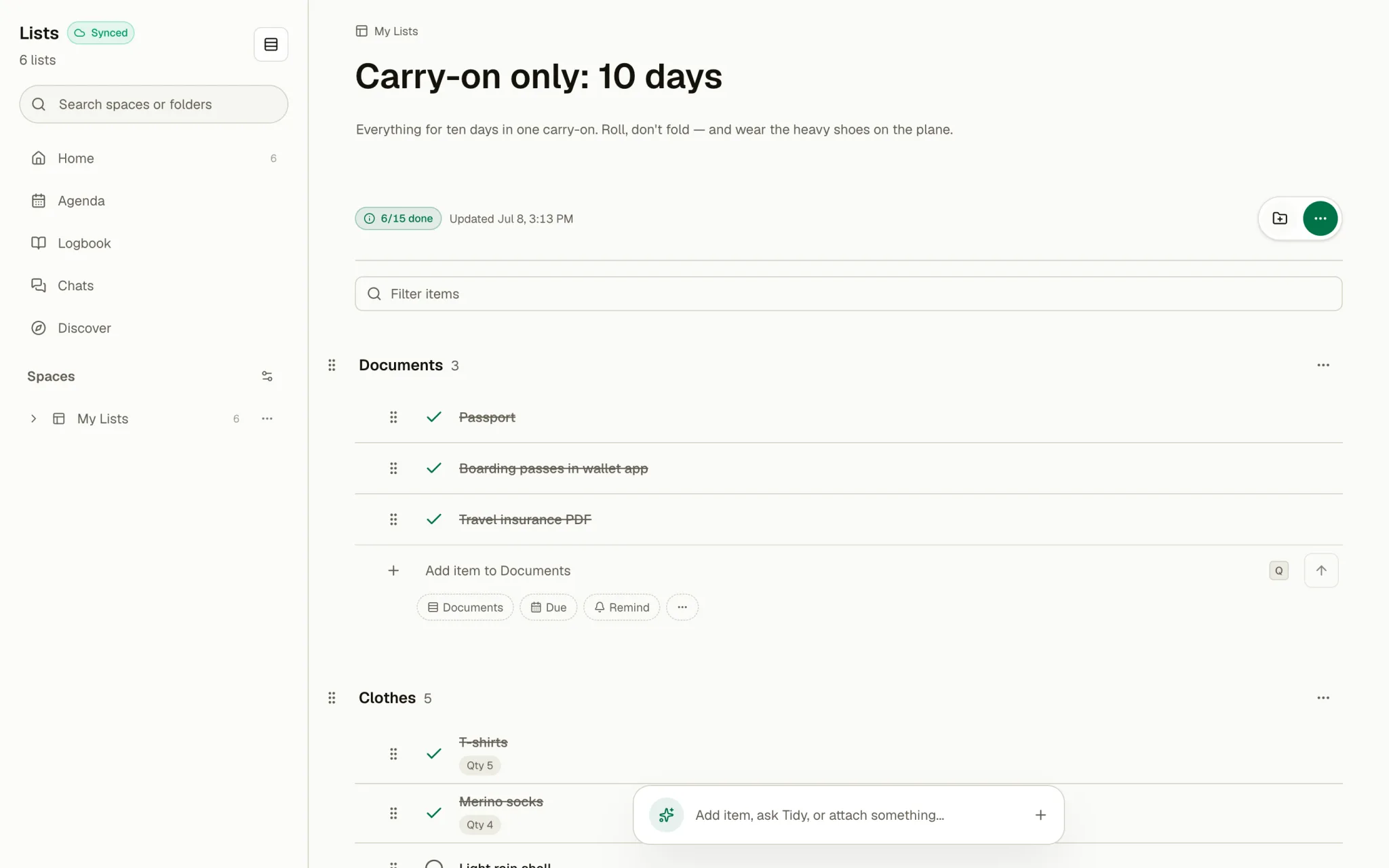Open Logbook in sidebar

154,243
